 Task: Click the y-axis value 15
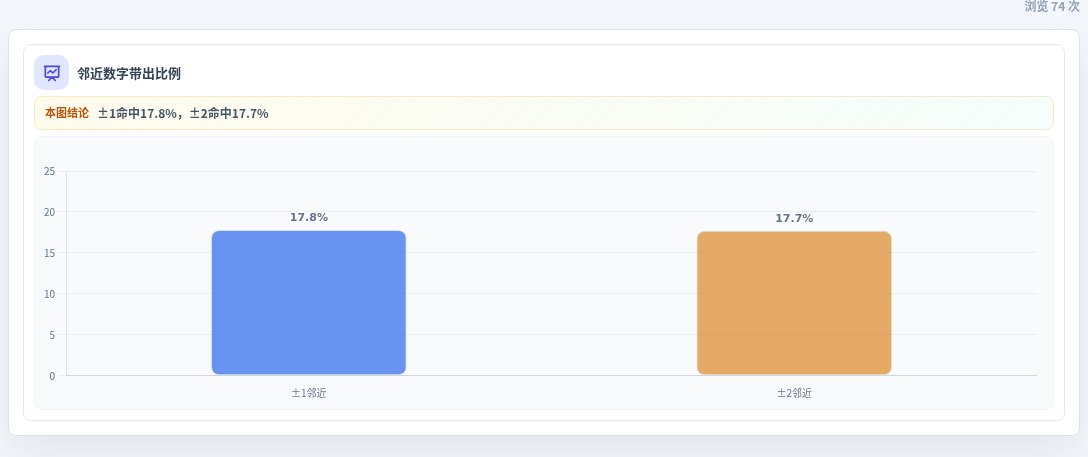pyautogui.click(x=49, y=252)
